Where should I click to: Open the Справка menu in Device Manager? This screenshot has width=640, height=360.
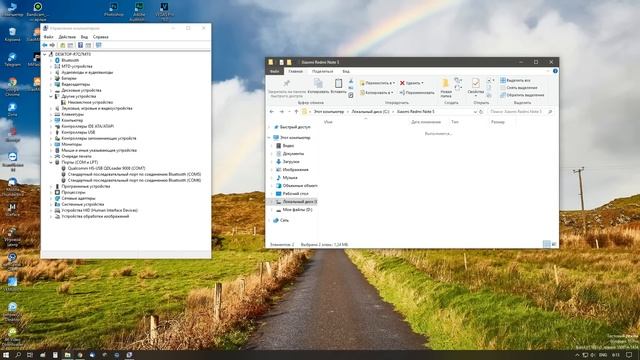point(101,37)
